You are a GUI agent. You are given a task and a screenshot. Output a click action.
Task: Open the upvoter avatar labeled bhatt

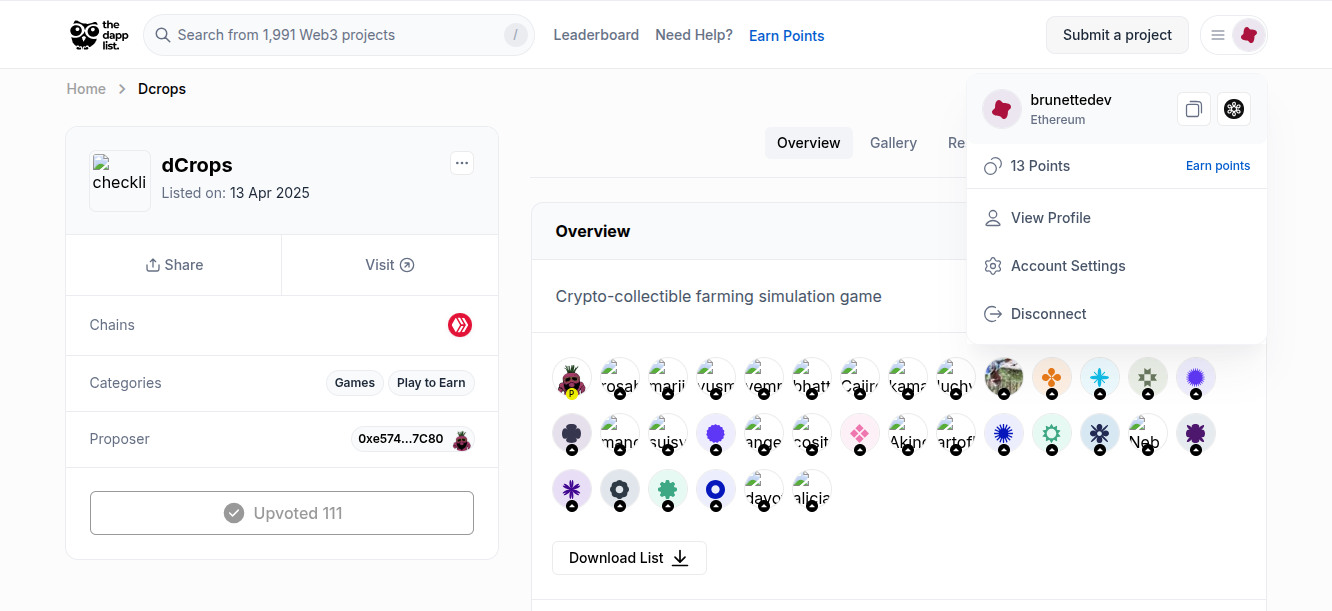click(812, 377)
